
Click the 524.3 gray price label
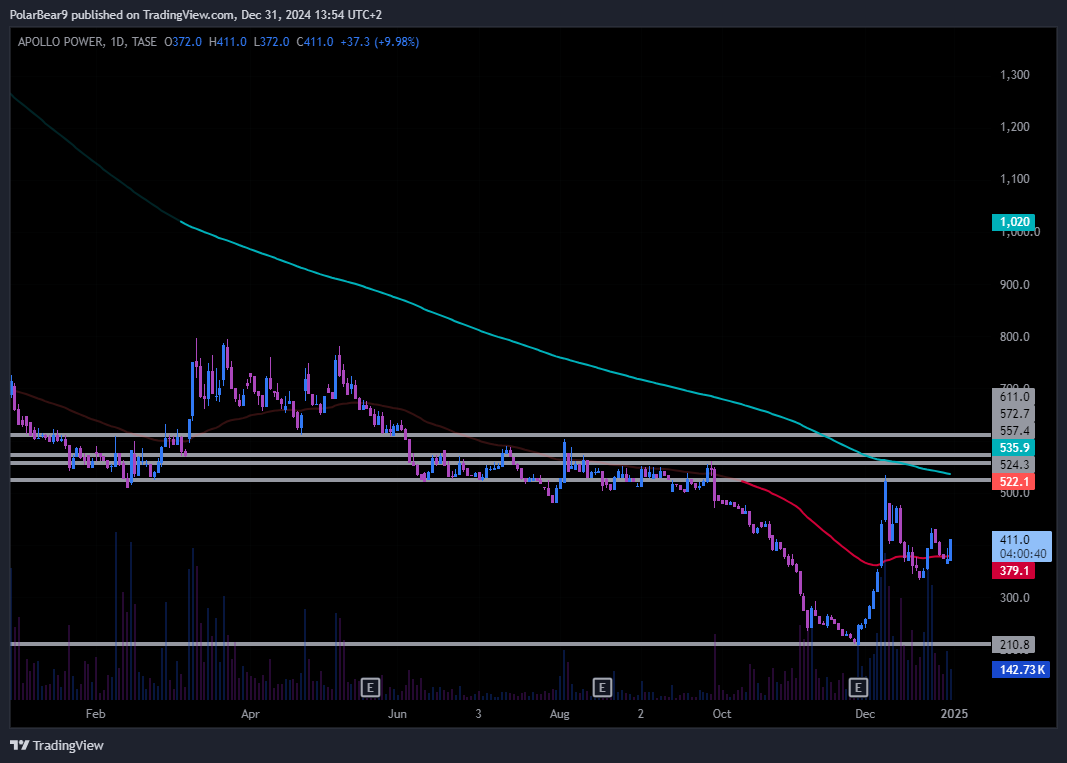(x=1014, y=465)
